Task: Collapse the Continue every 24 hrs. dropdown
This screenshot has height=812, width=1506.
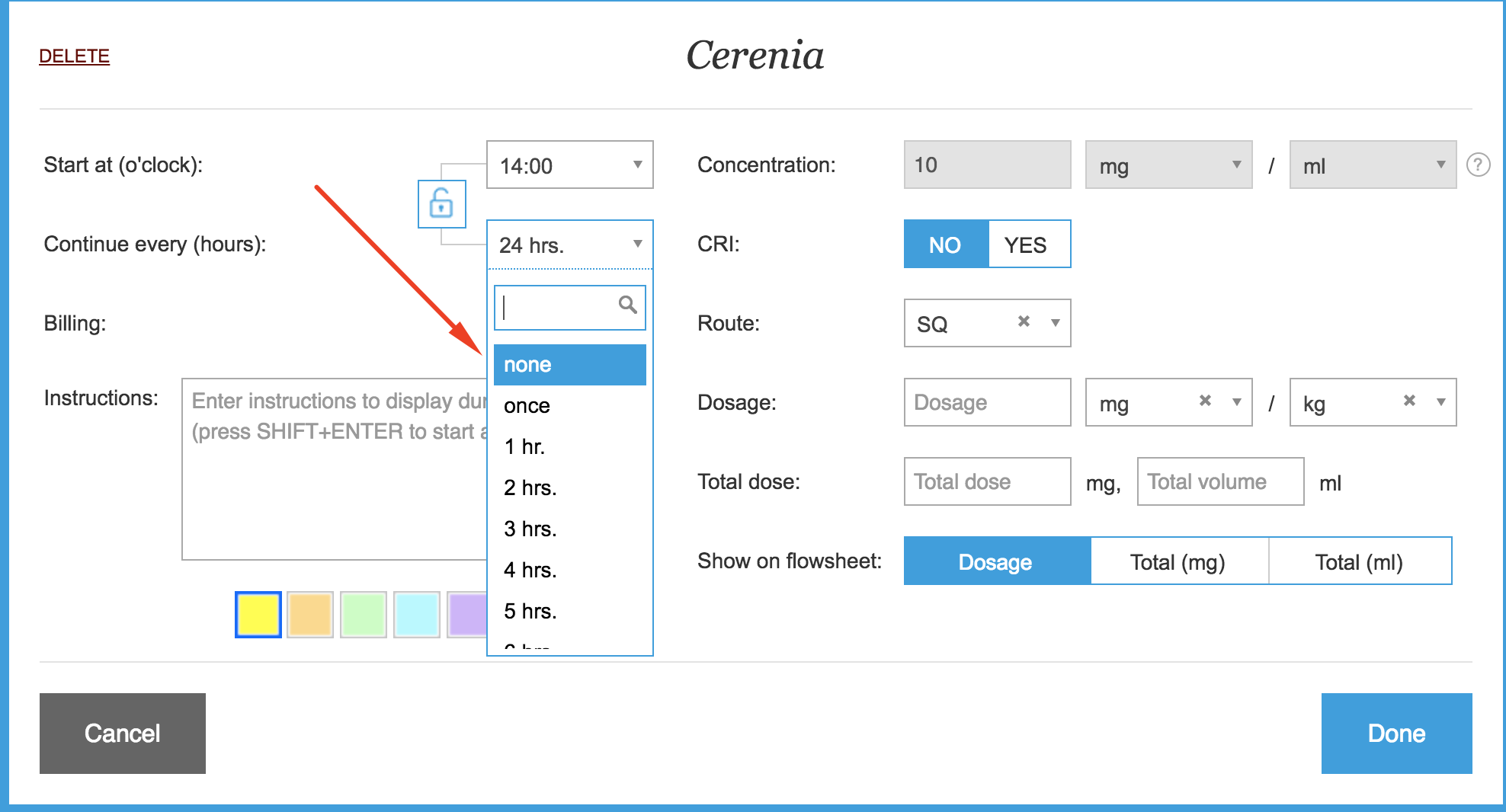Action: pos(569,245)
